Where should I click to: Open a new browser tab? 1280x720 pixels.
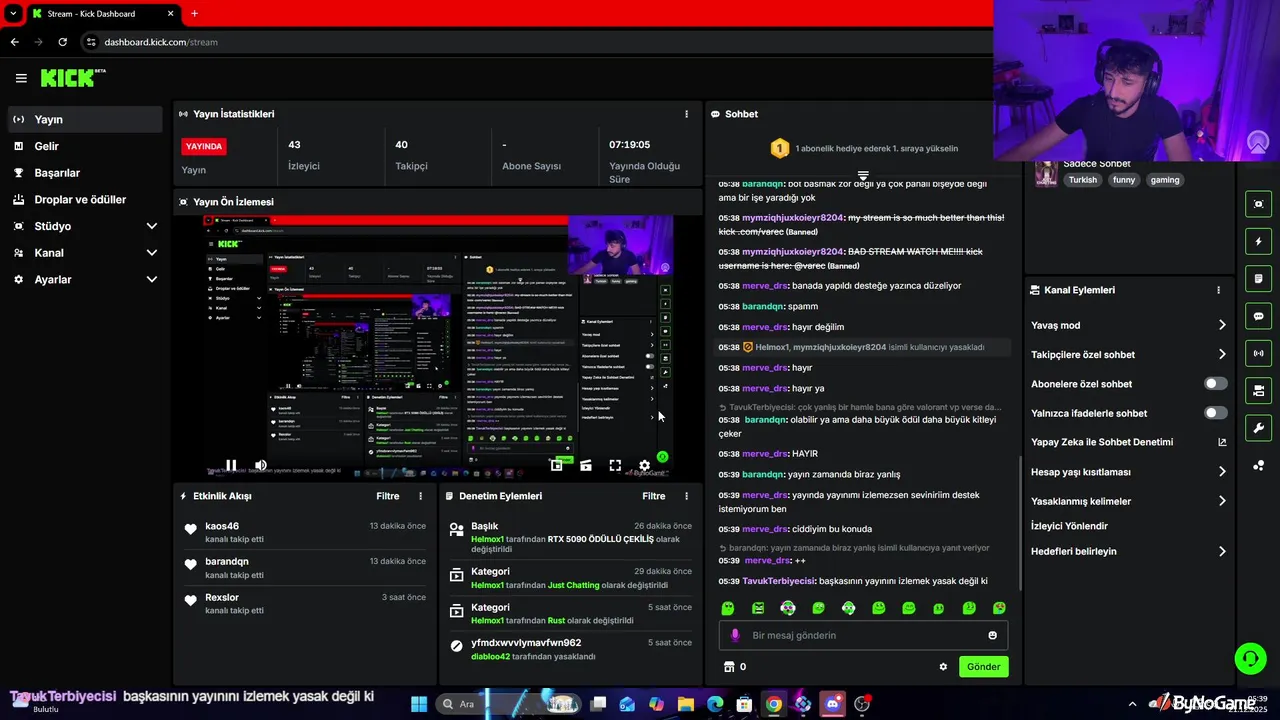[x=194, y=14]
